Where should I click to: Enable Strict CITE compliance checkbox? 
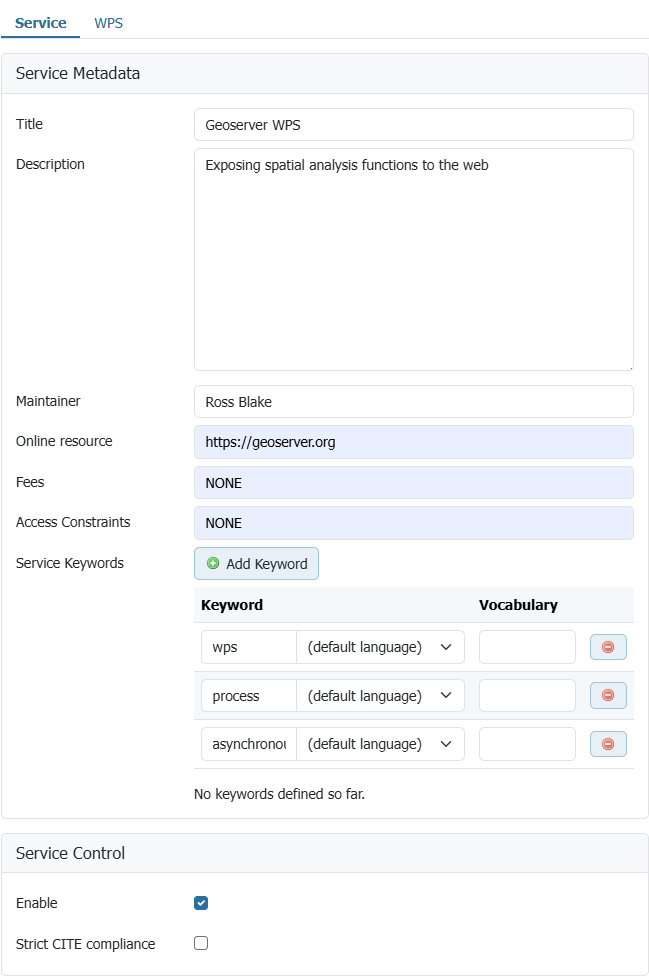coord(201,943)
